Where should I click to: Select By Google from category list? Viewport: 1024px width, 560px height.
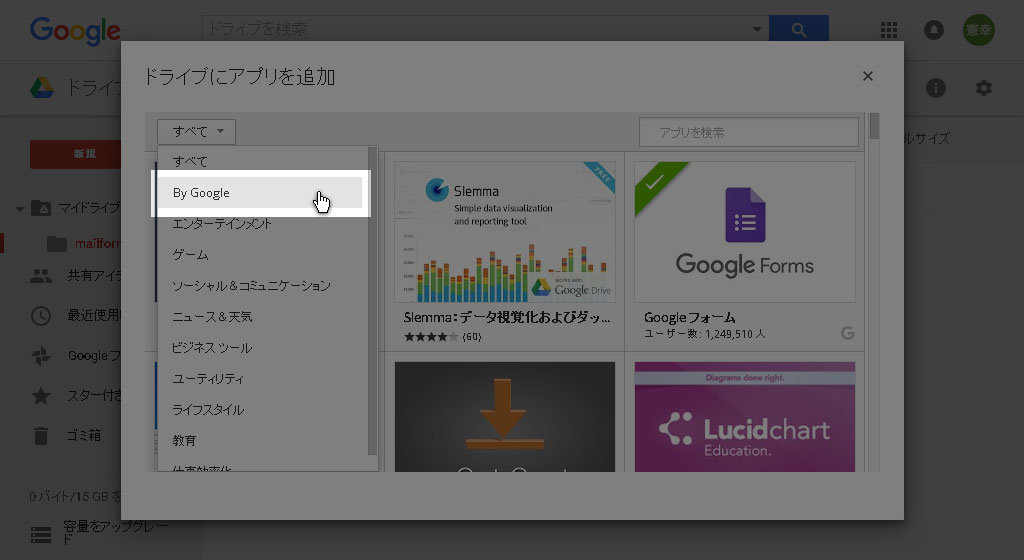click(x=260, y=193)
